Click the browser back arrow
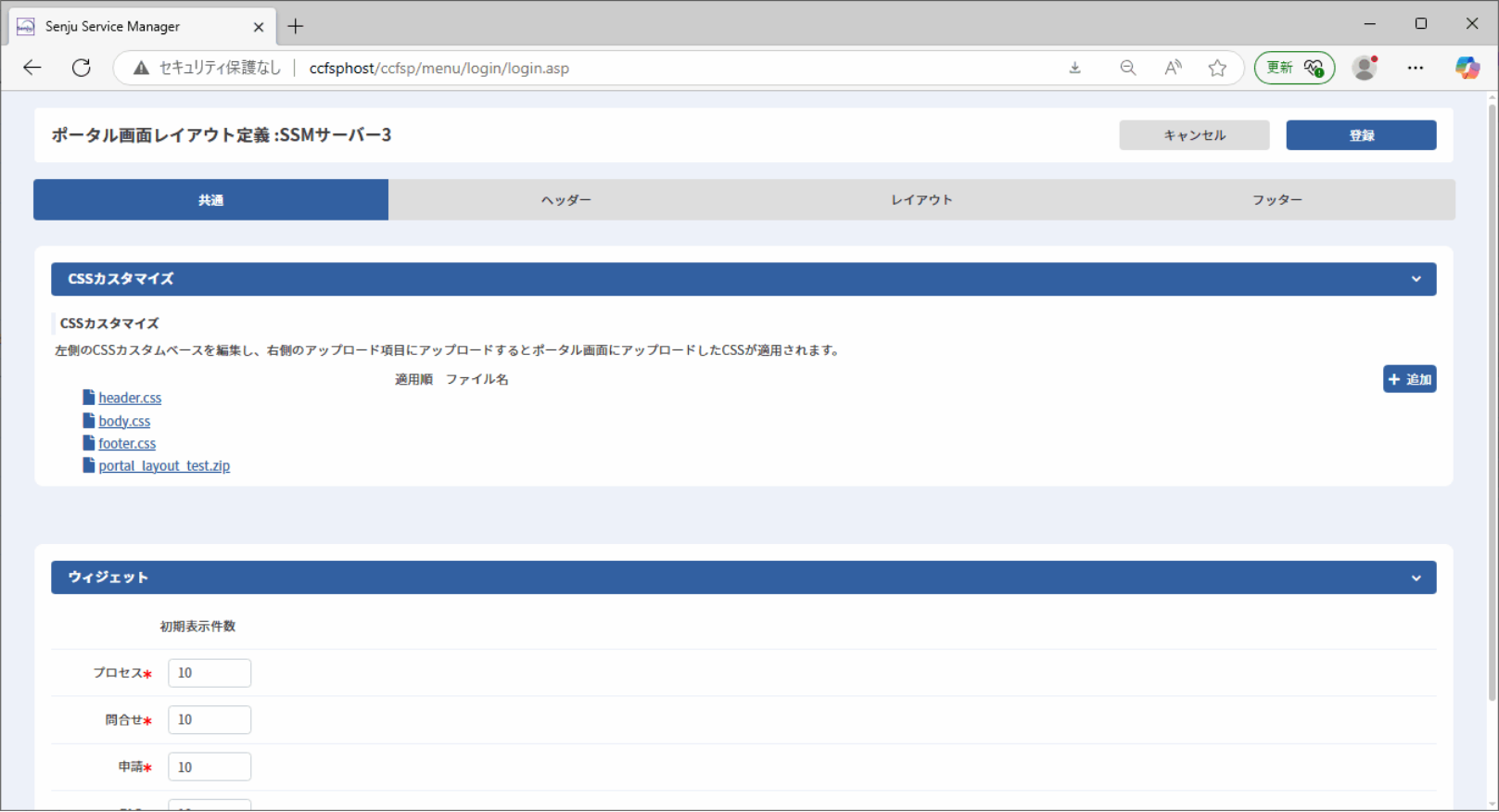 [32, 68]
